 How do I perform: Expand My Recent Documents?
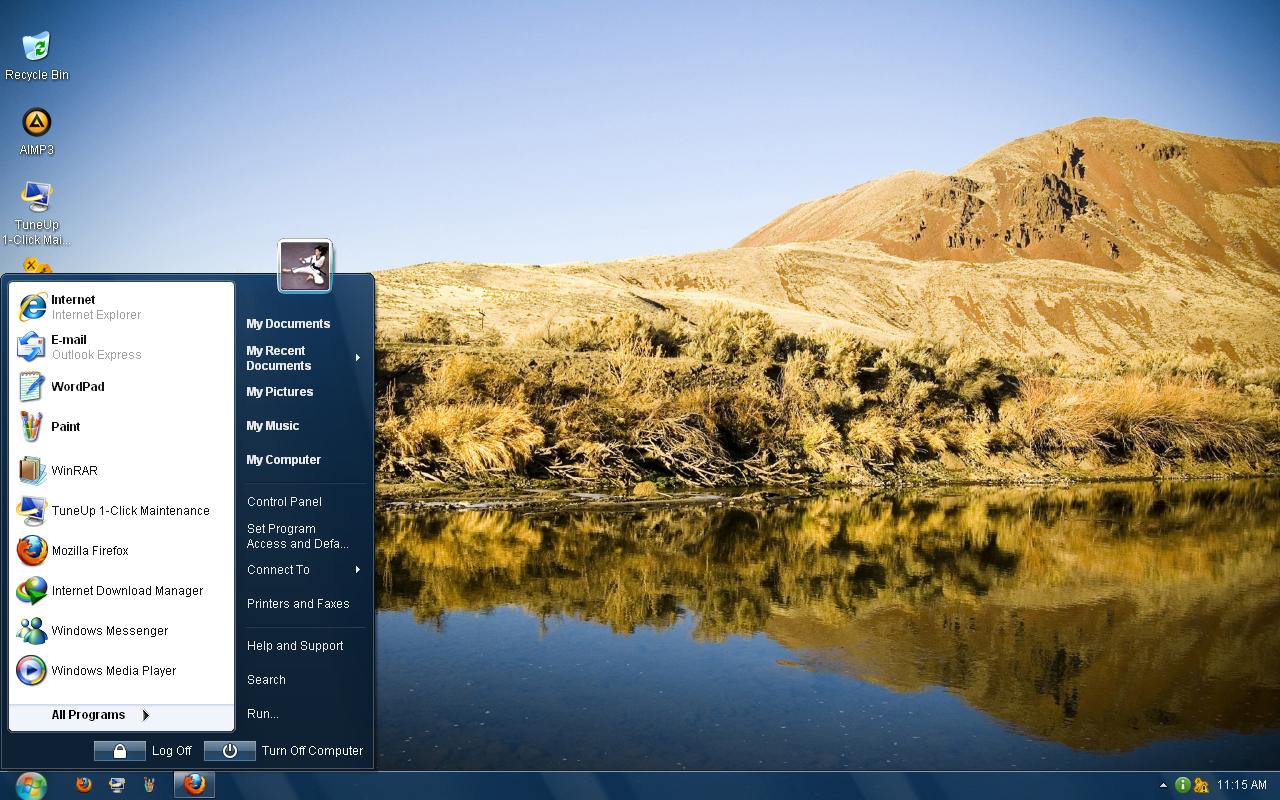[x=288, y=358]
